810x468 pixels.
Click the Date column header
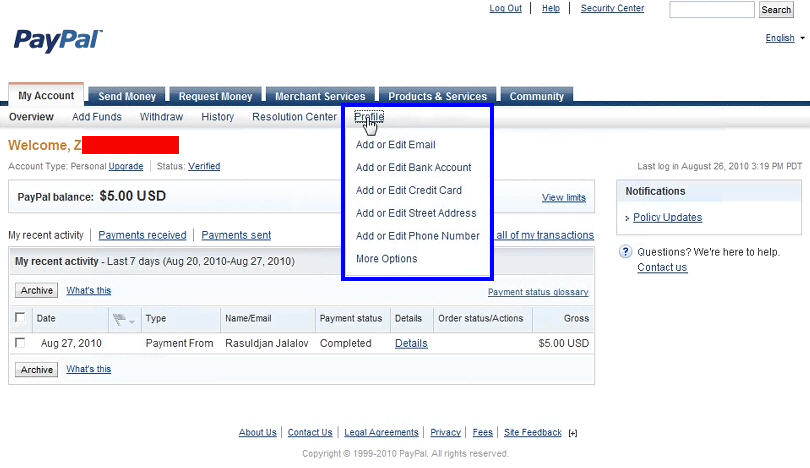click(46, 318)
